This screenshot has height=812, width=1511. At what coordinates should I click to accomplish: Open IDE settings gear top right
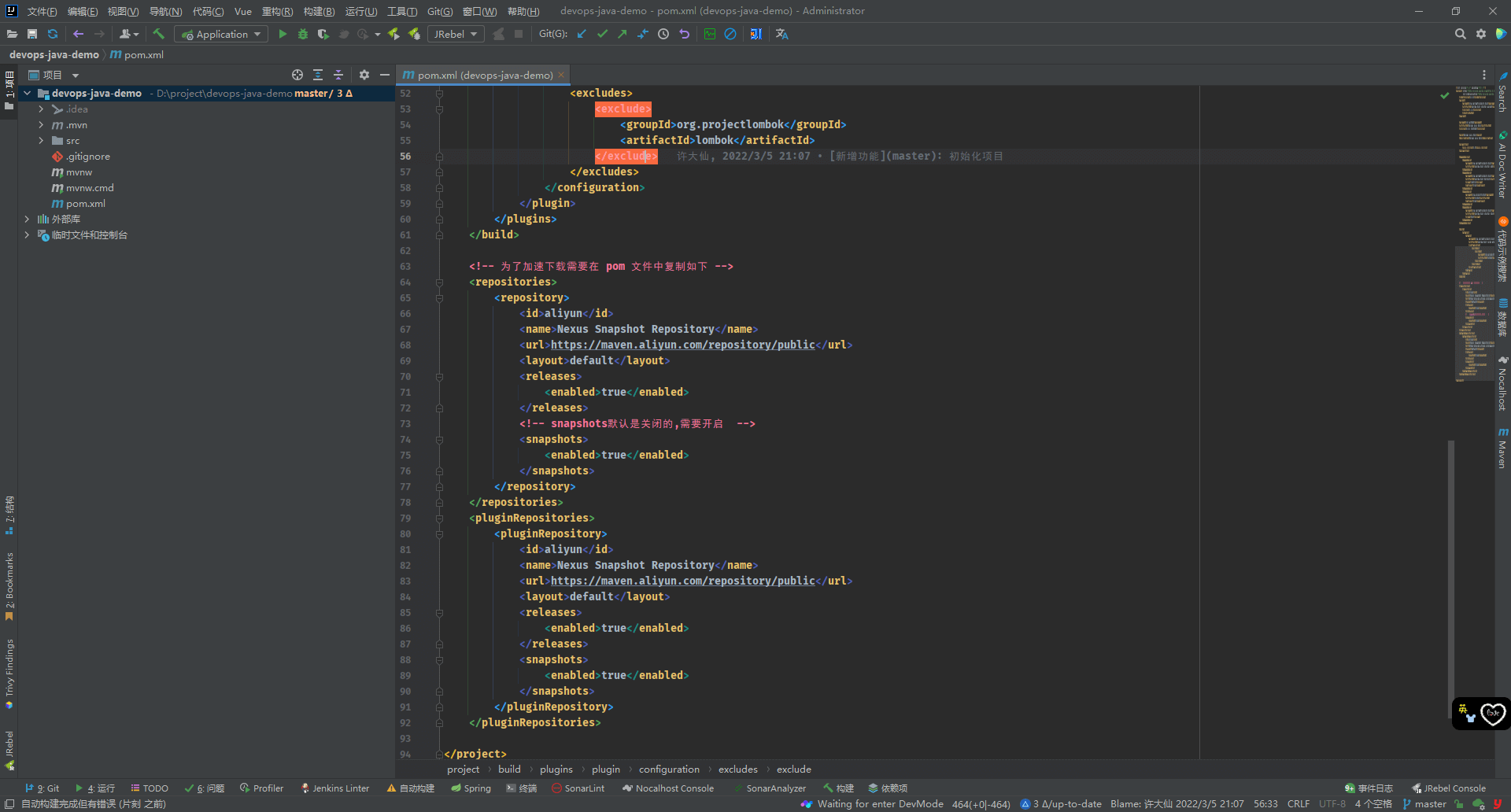tap(1481, 34)
